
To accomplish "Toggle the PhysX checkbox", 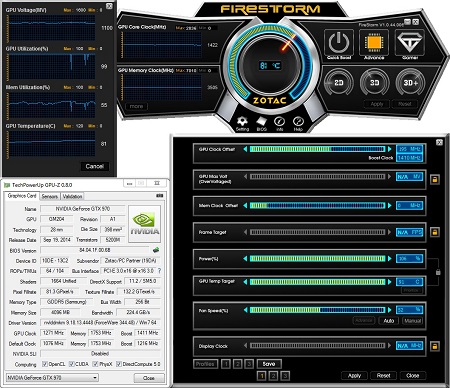I will 95,364.
